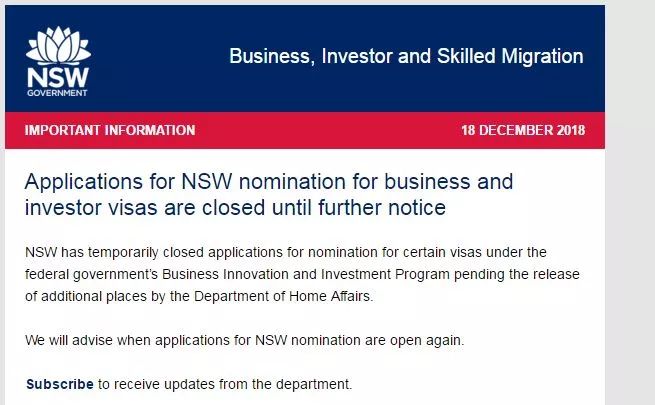Click the headline about NSW nomination applications closed
This screenshot has width=655, height=405.
[268, 195]
